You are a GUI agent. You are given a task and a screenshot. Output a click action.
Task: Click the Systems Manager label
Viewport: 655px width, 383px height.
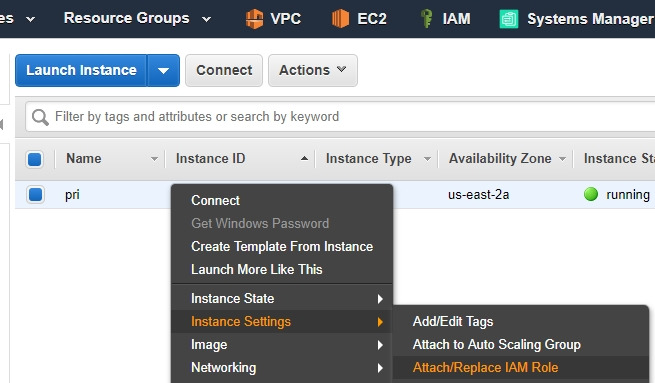pyautogui.click(x=590, y=19)
